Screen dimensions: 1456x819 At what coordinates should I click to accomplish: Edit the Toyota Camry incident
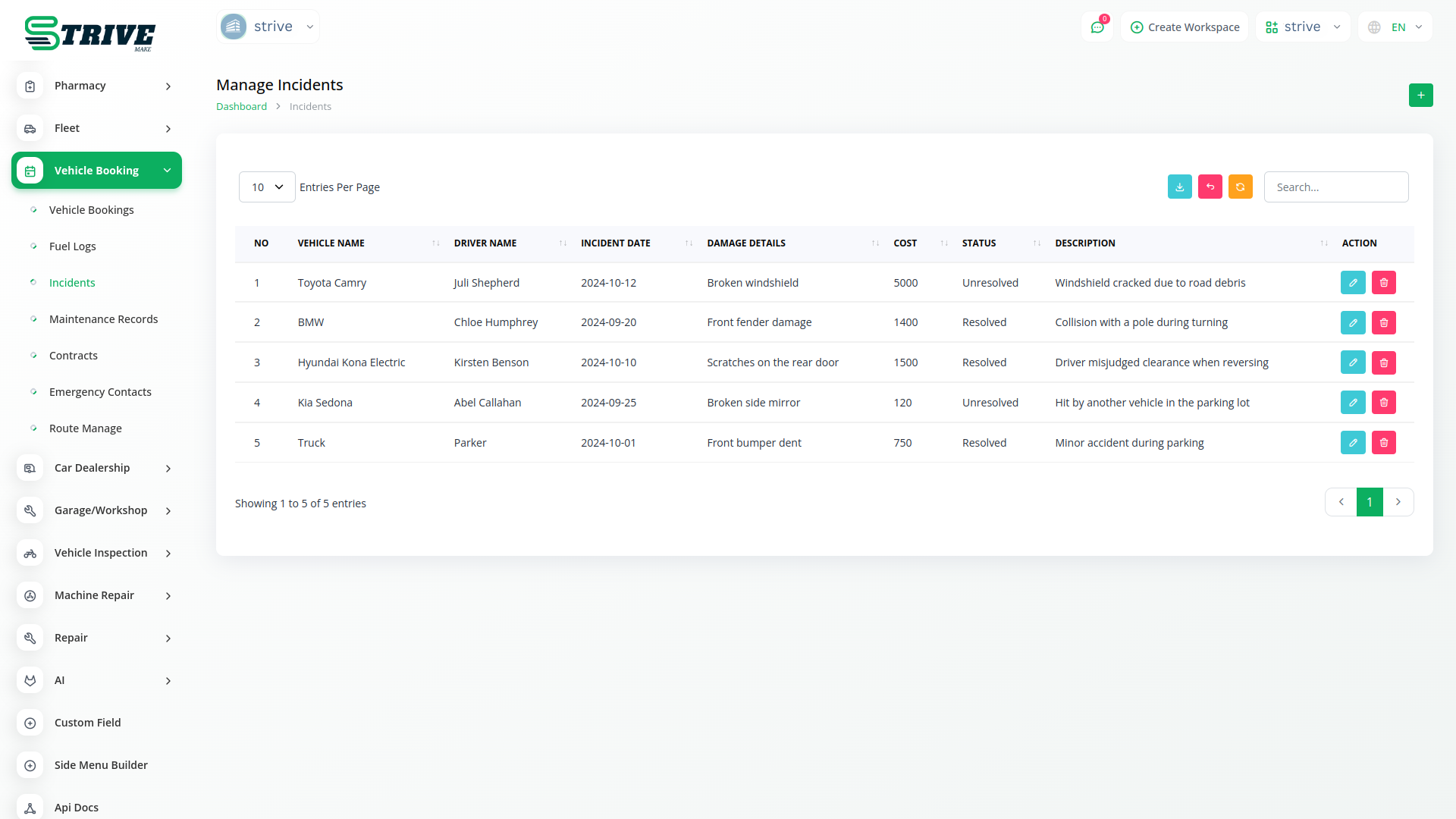pyautogui.click(x=1352, y=283)
